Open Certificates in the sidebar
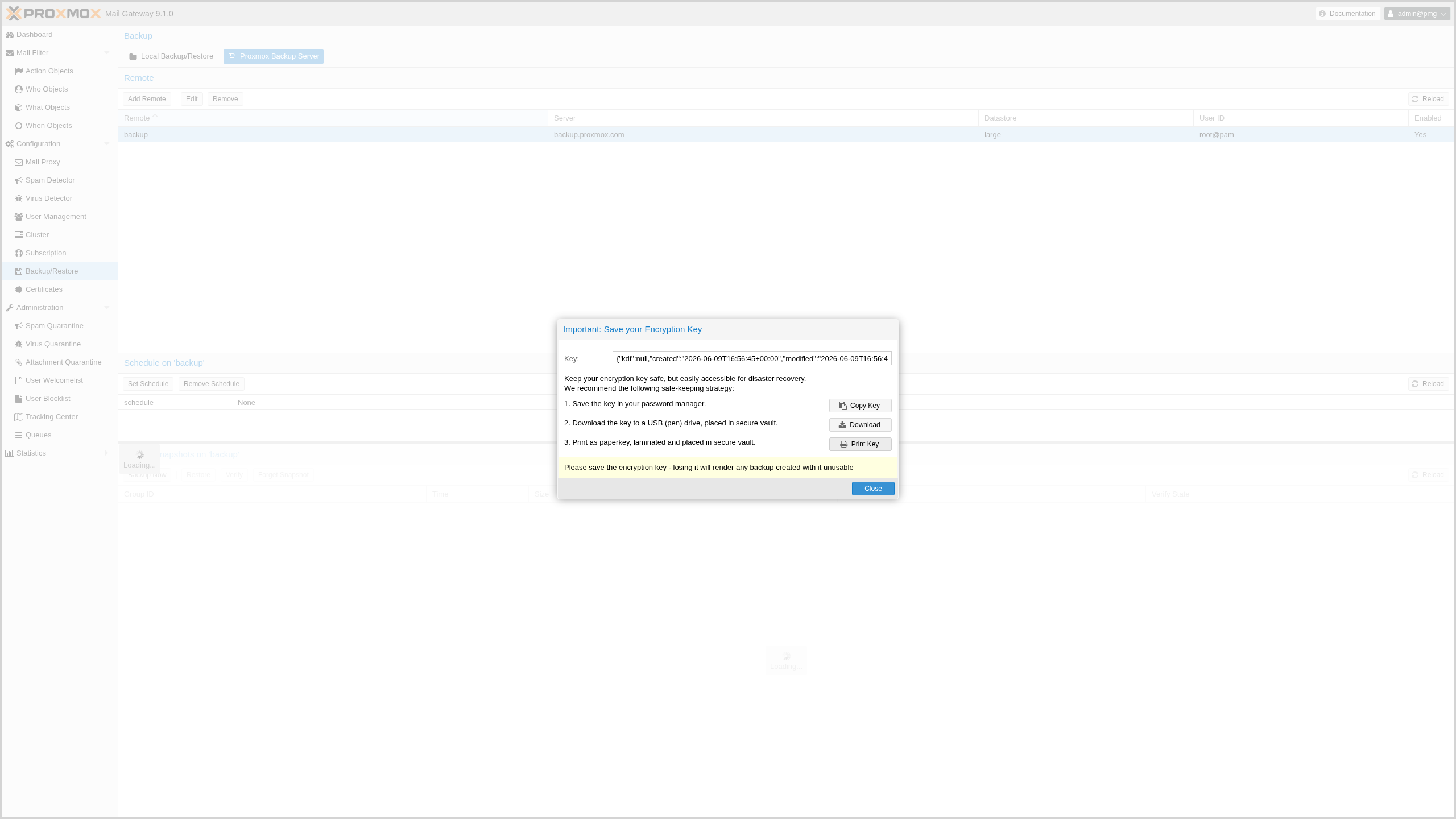Image resolution: width=1456 pixels, height=819 pixels. click(59, 289)
